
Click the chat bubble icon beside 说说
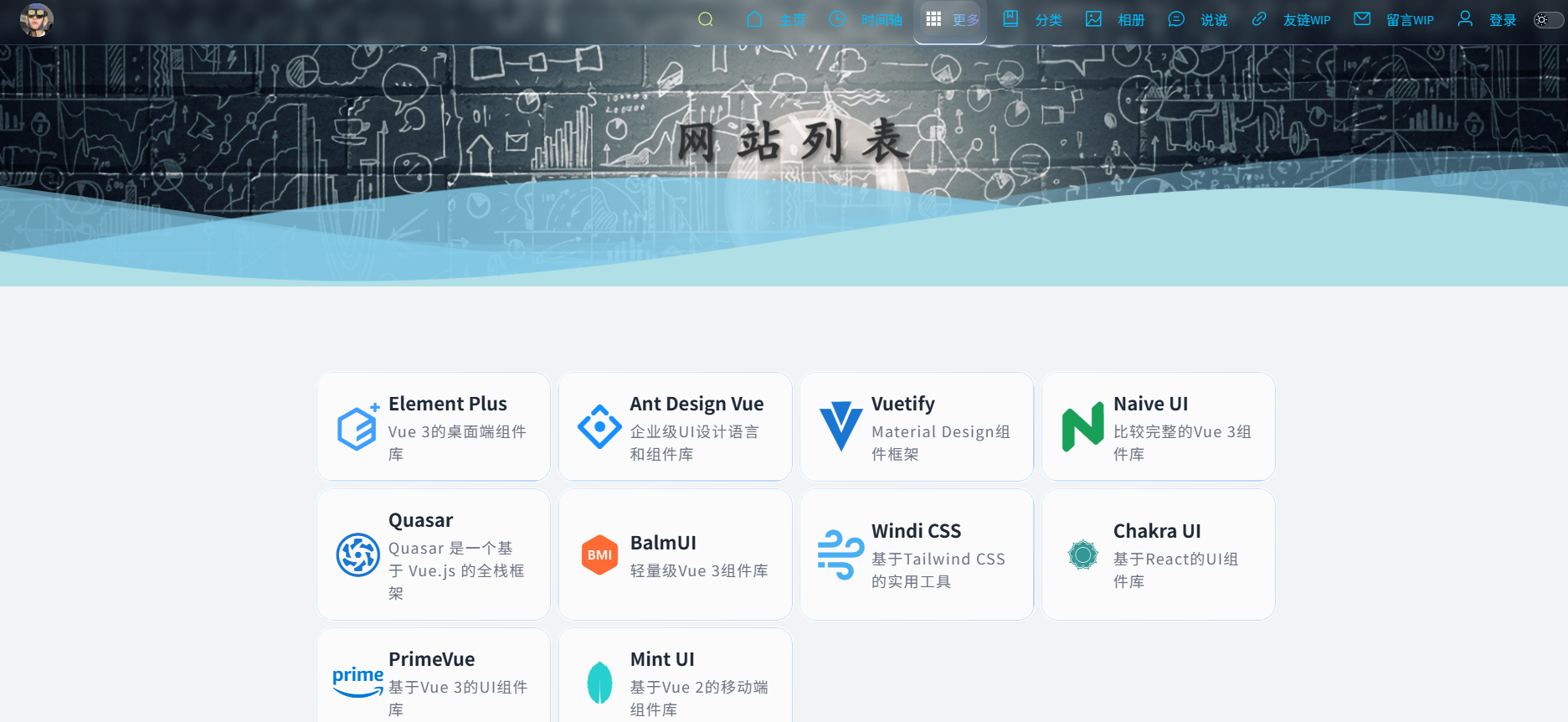click(x=1176, y=18)
